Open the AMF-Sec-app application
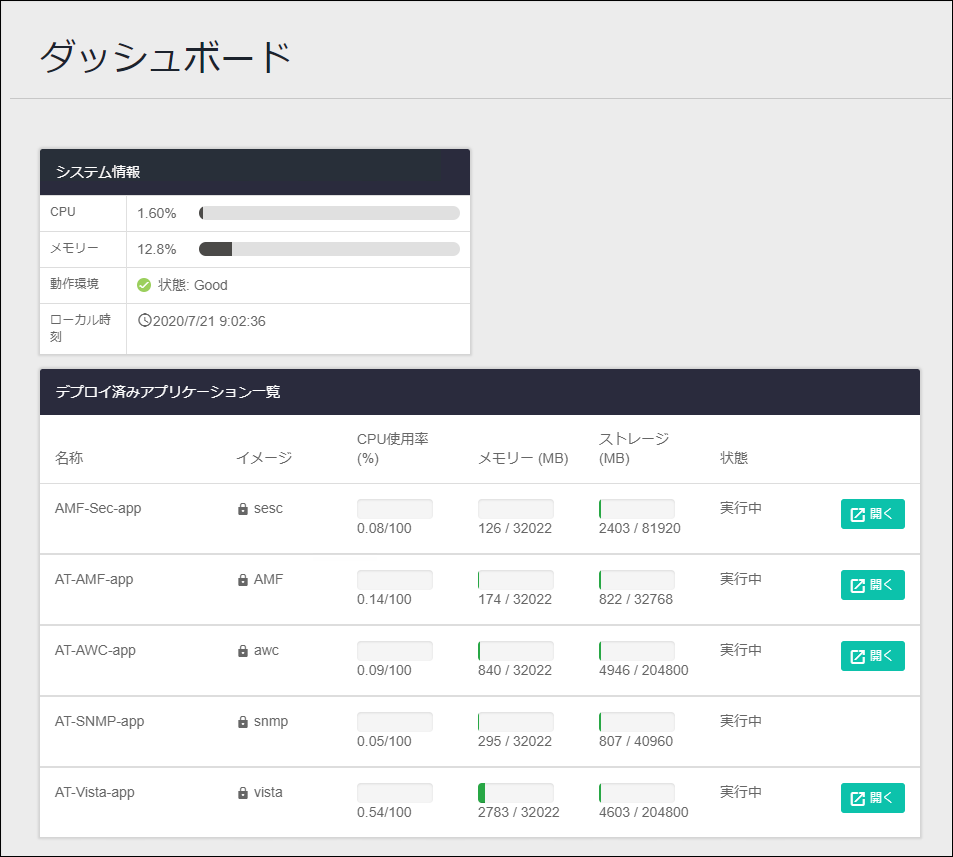Screen dimensions: 953x857 click(x=872, y=514)
